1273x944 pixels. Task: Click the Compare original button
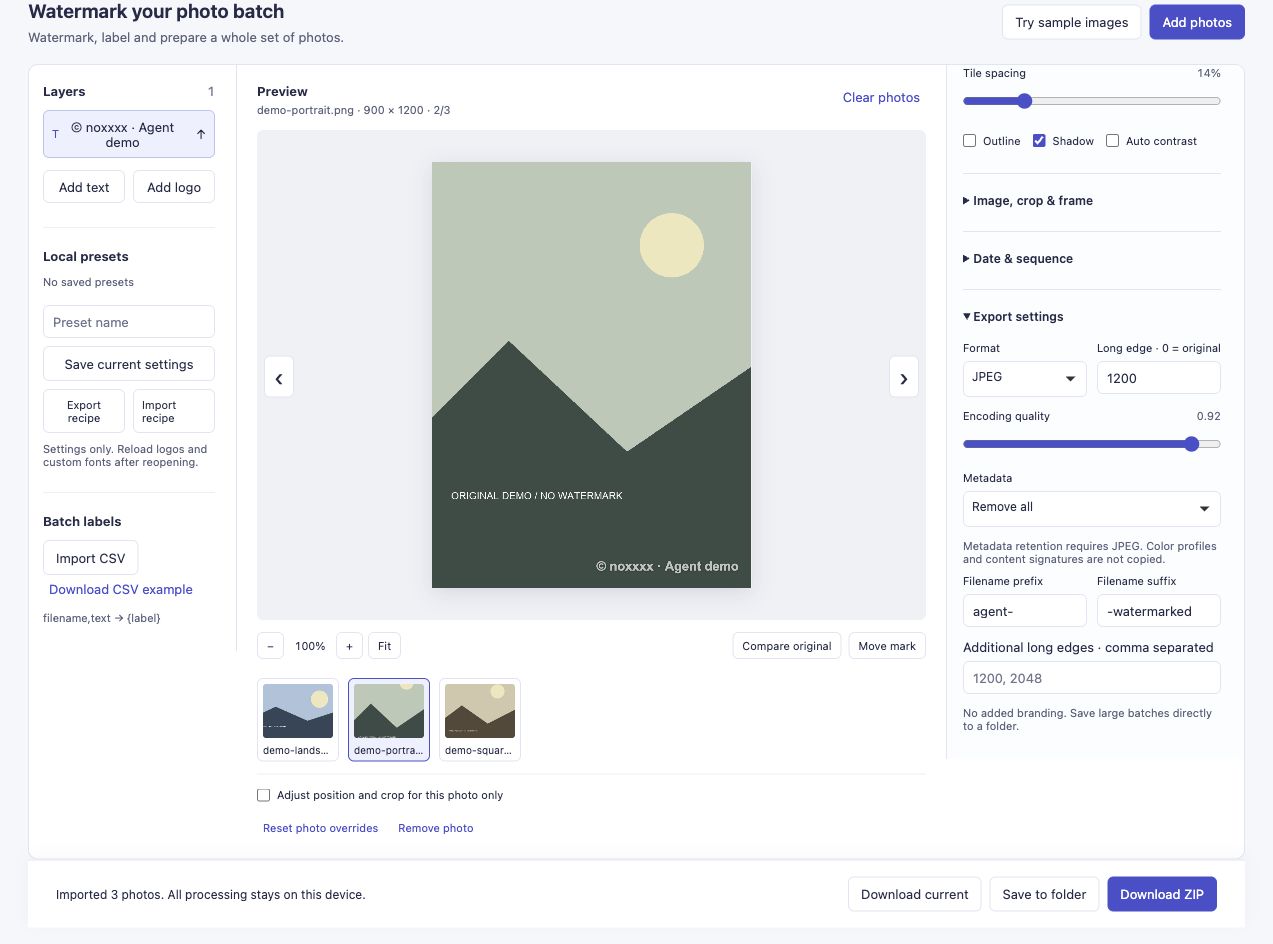787,646
